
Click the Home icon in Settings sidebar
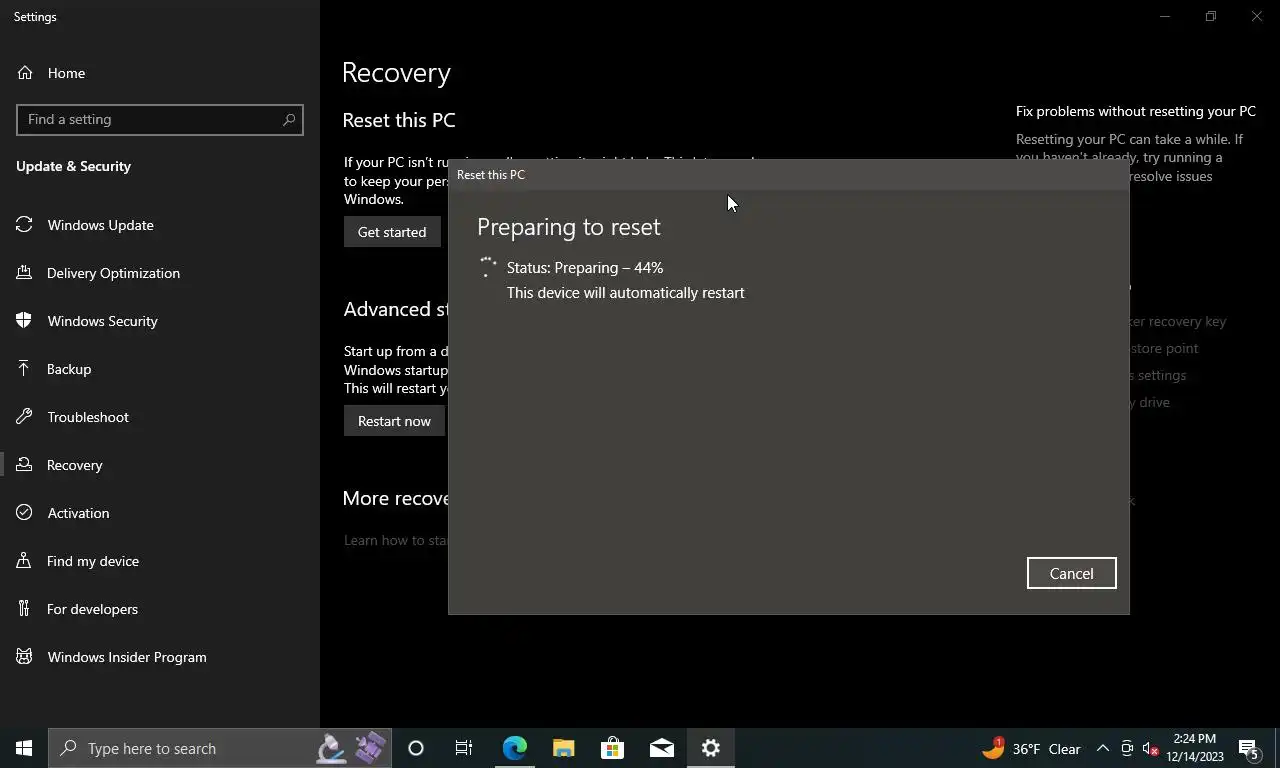(x=25, y=73)
